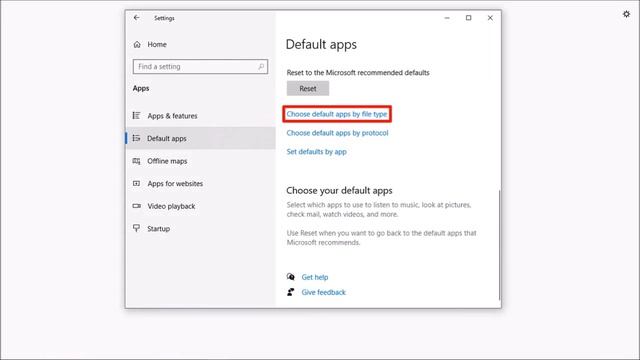
Task: Select the Apps & features sidebar icon
Action: pos(136,116)
